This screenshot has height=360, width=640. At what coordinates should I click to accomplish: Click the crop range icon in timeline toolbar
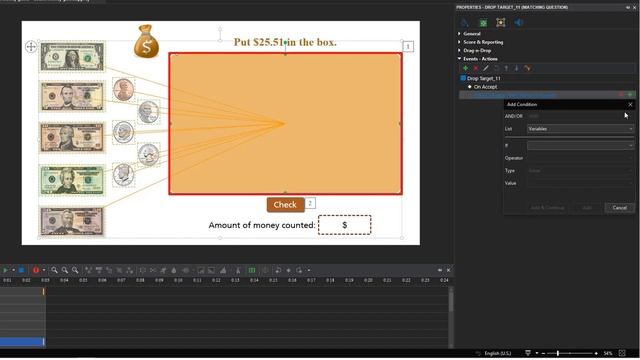click(142, 270)
